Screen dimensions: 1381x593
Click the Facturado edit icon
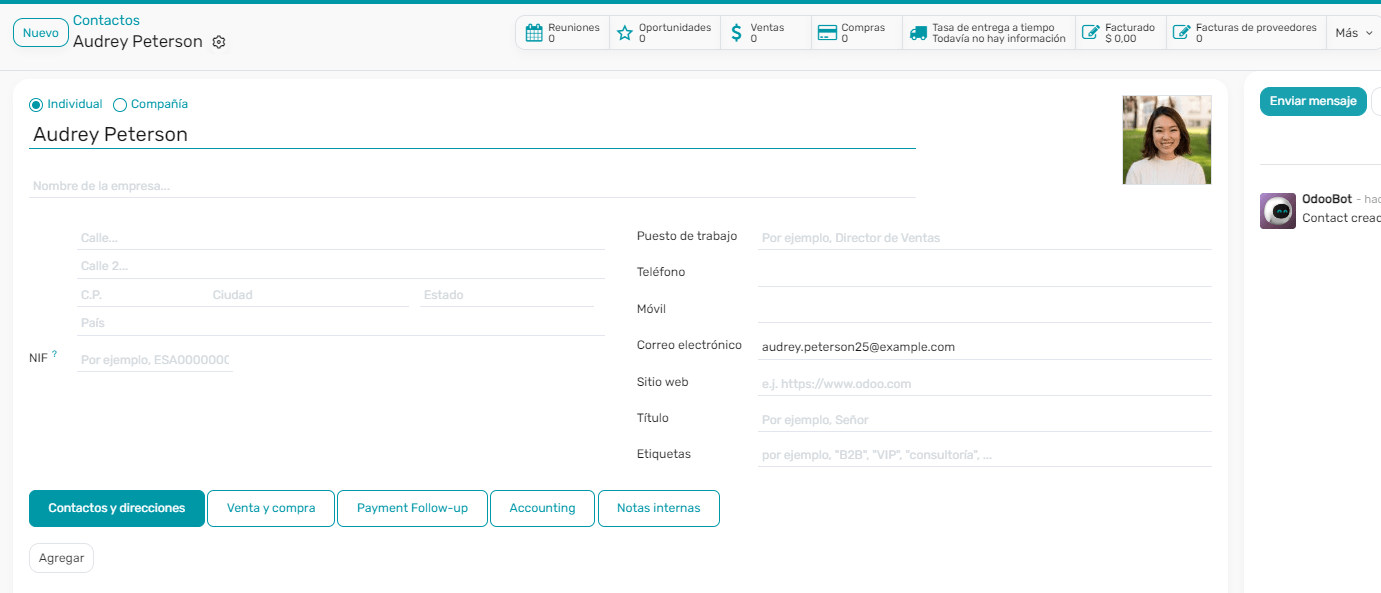[1091, 33]
